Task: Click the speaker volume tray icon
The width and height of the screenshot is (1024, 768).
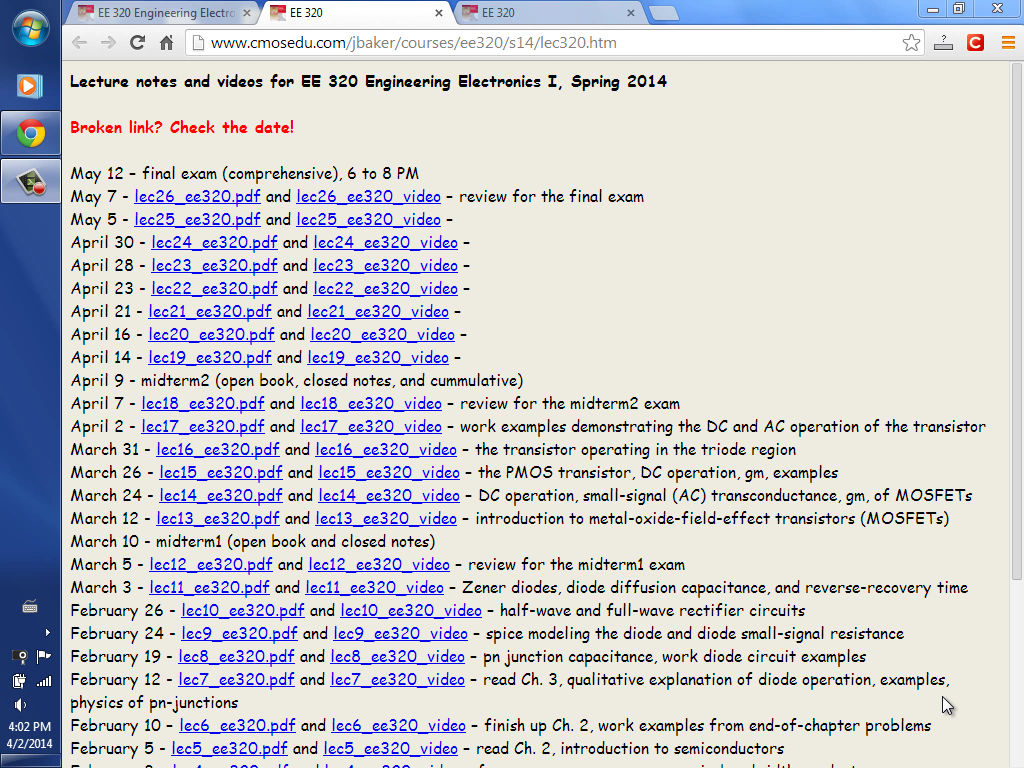Action: coord(20,705)
